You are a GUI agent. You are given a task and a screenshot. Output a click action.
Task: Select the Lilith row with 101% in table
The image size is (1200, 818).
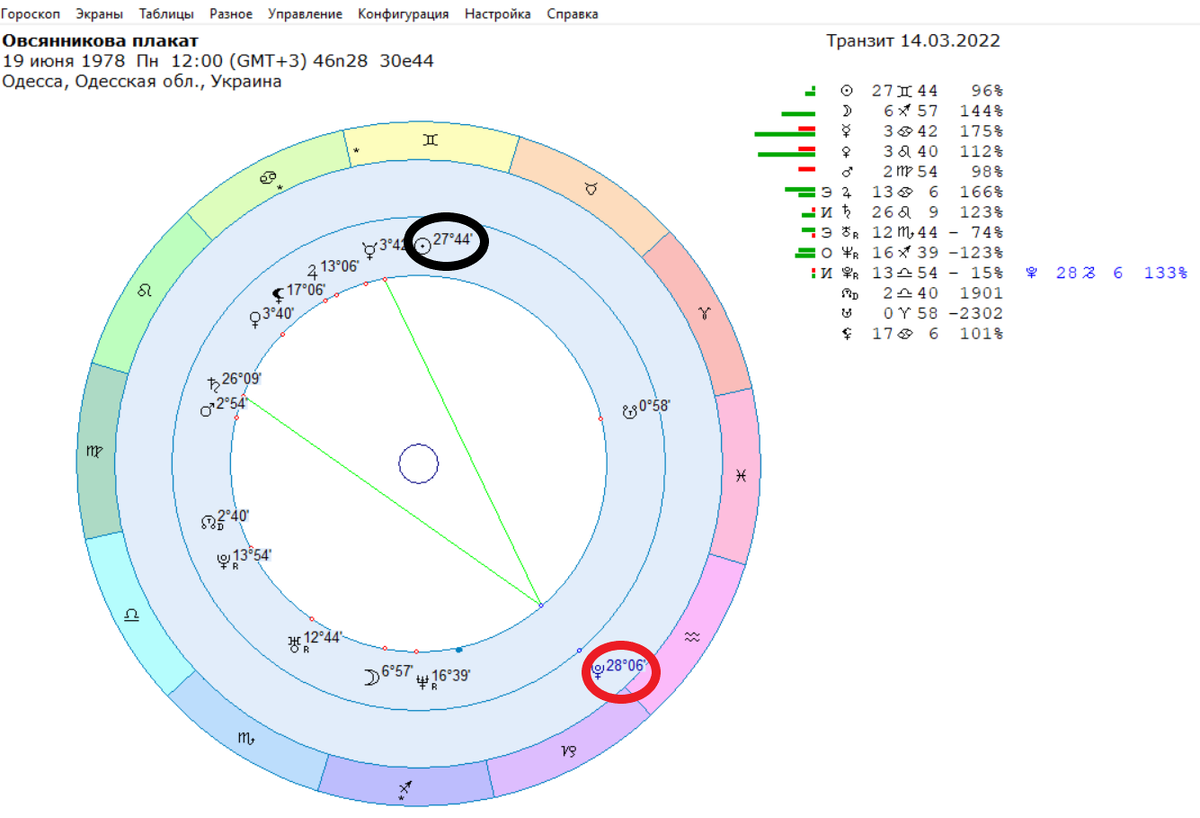[x=920, y=333]
